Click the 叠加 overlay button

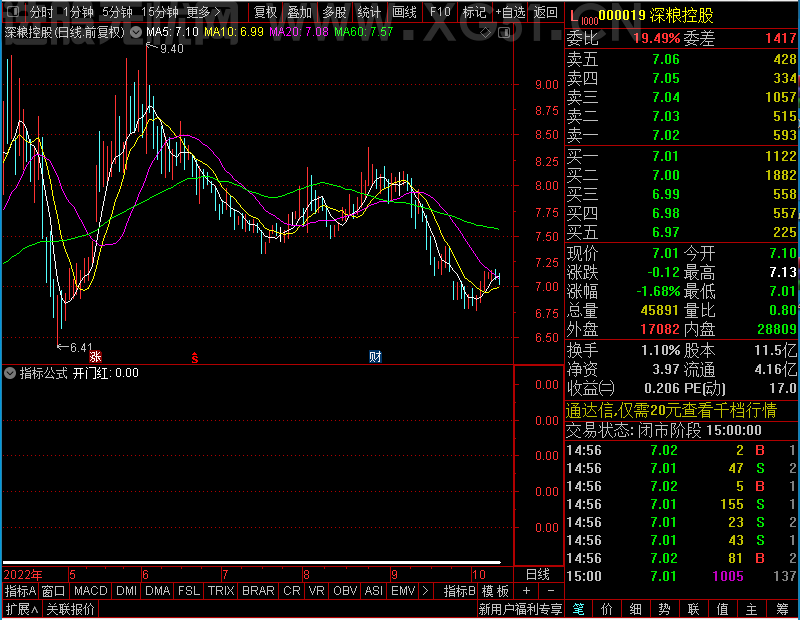click(299, 12)
